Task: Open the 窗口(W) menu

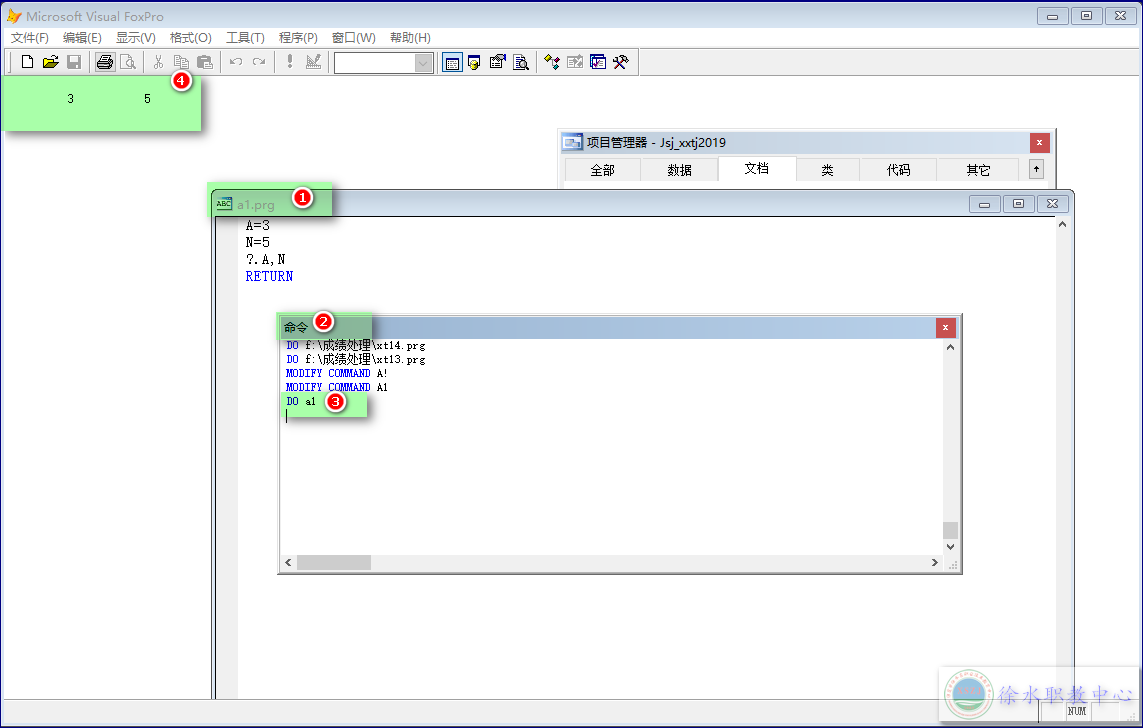Action: point(354,37)
